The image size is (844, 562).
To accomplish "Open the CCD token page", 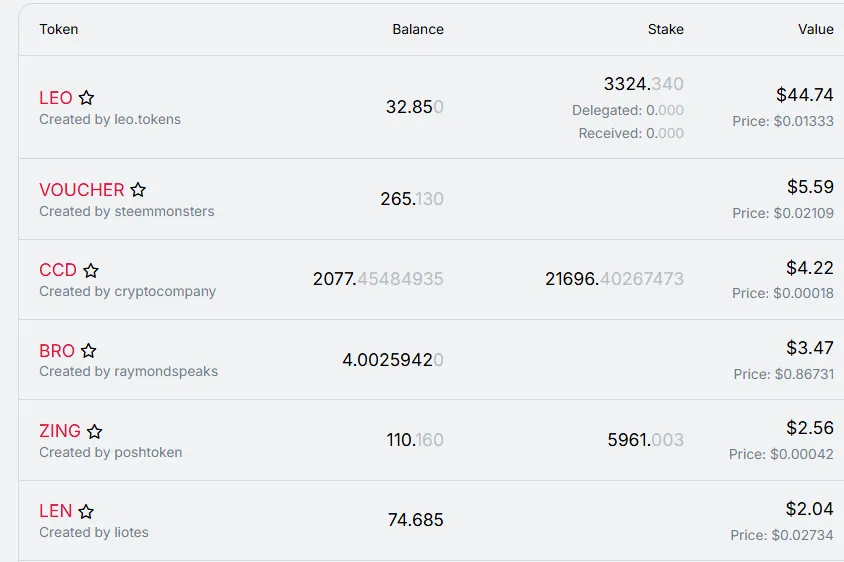I will (x=58, y=270).
